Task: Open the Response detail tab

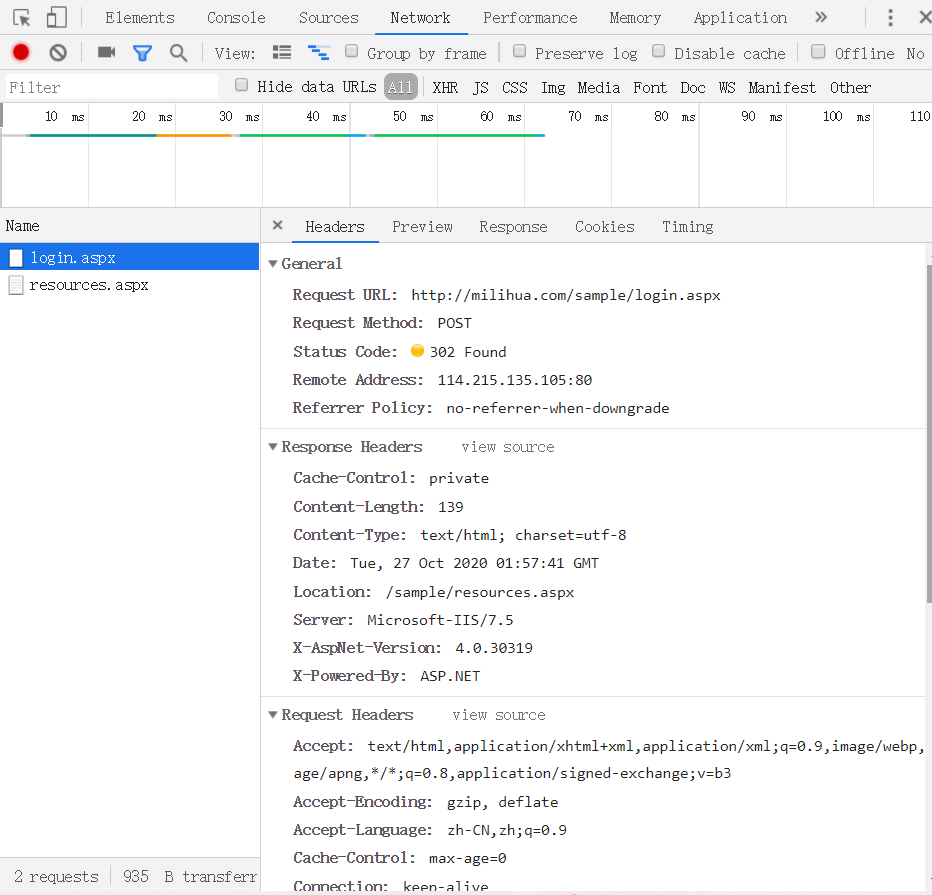Action: (x=514, y=227)
